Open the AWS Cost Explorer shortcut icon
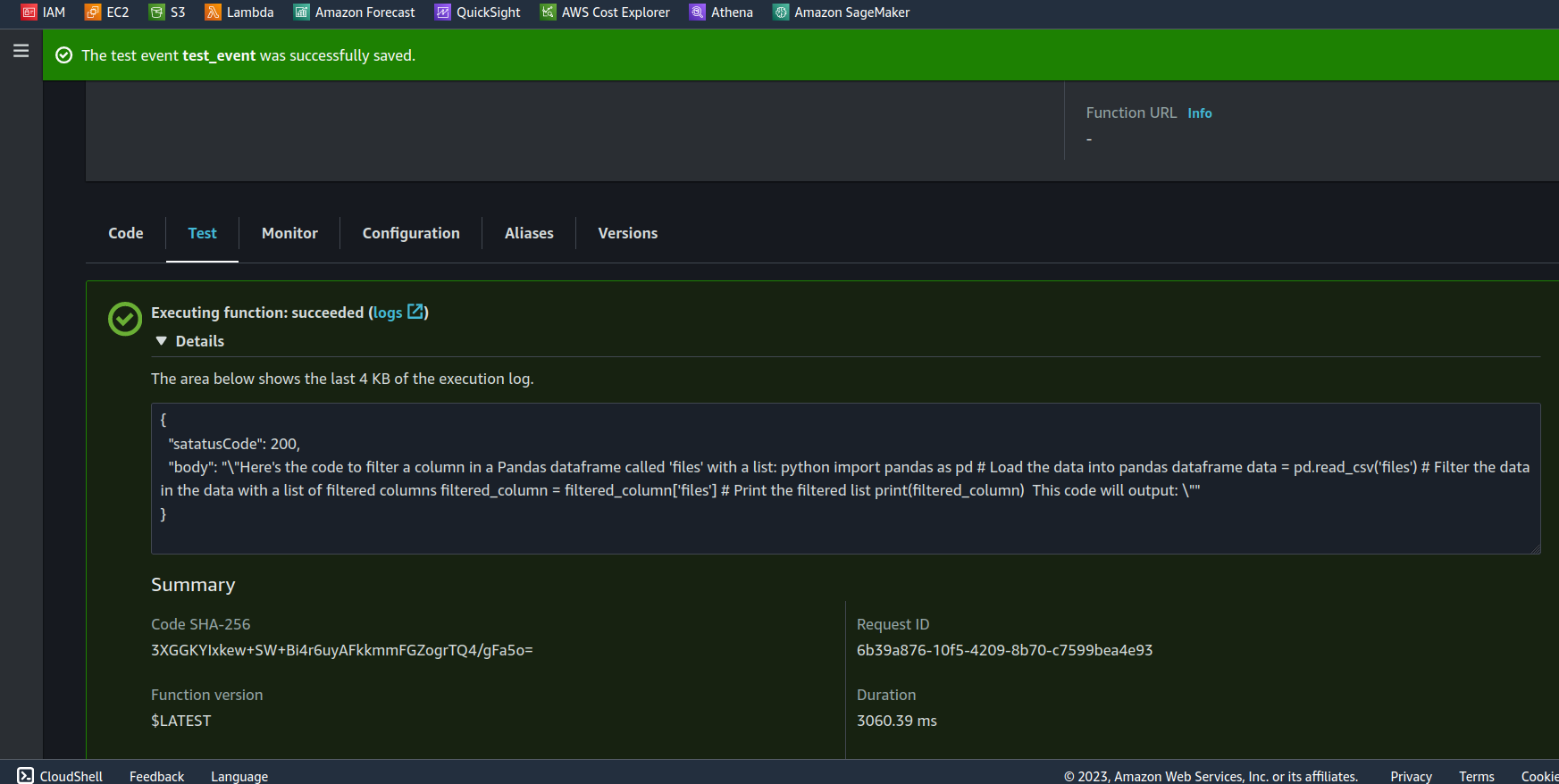 [548, 13]
